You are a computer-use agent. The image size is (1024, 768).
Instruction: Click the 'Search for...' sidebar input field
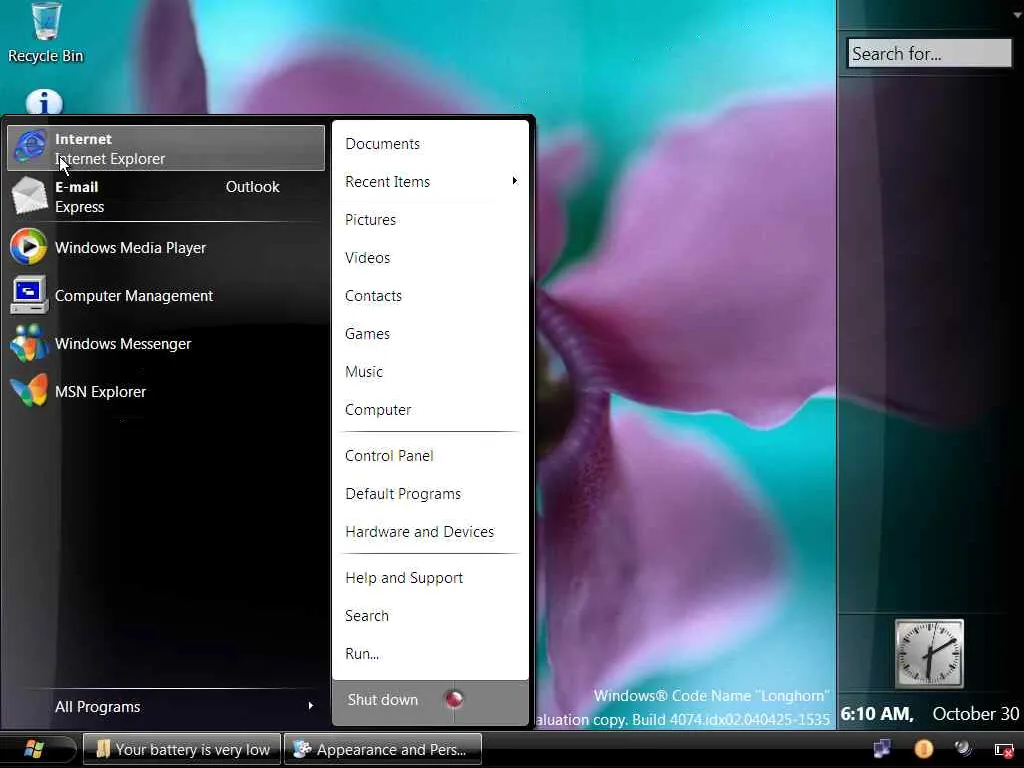click(x=929, y=54)
